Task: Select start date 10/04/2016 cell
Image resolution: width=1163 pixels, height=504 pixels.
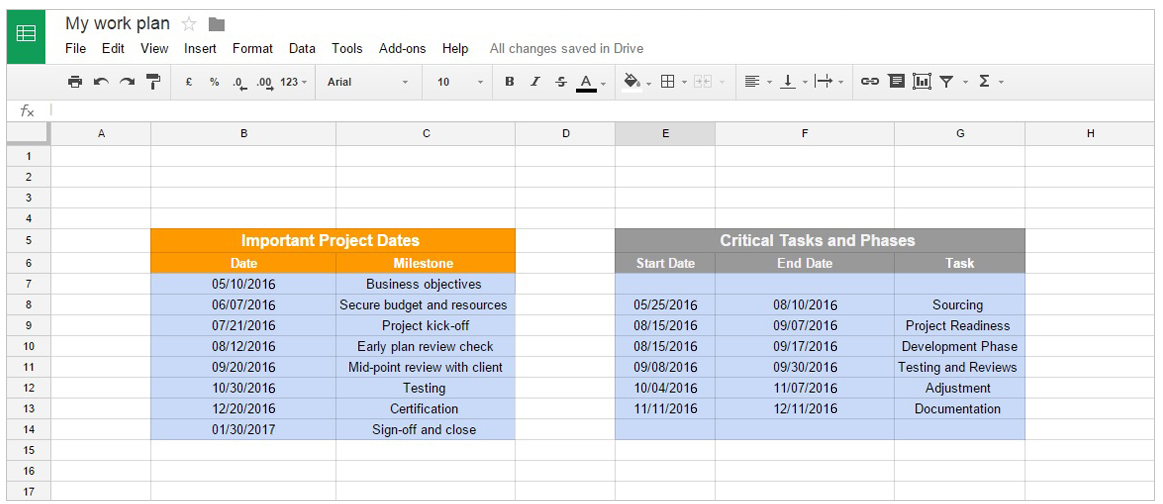Action: [x=665, y=388]
